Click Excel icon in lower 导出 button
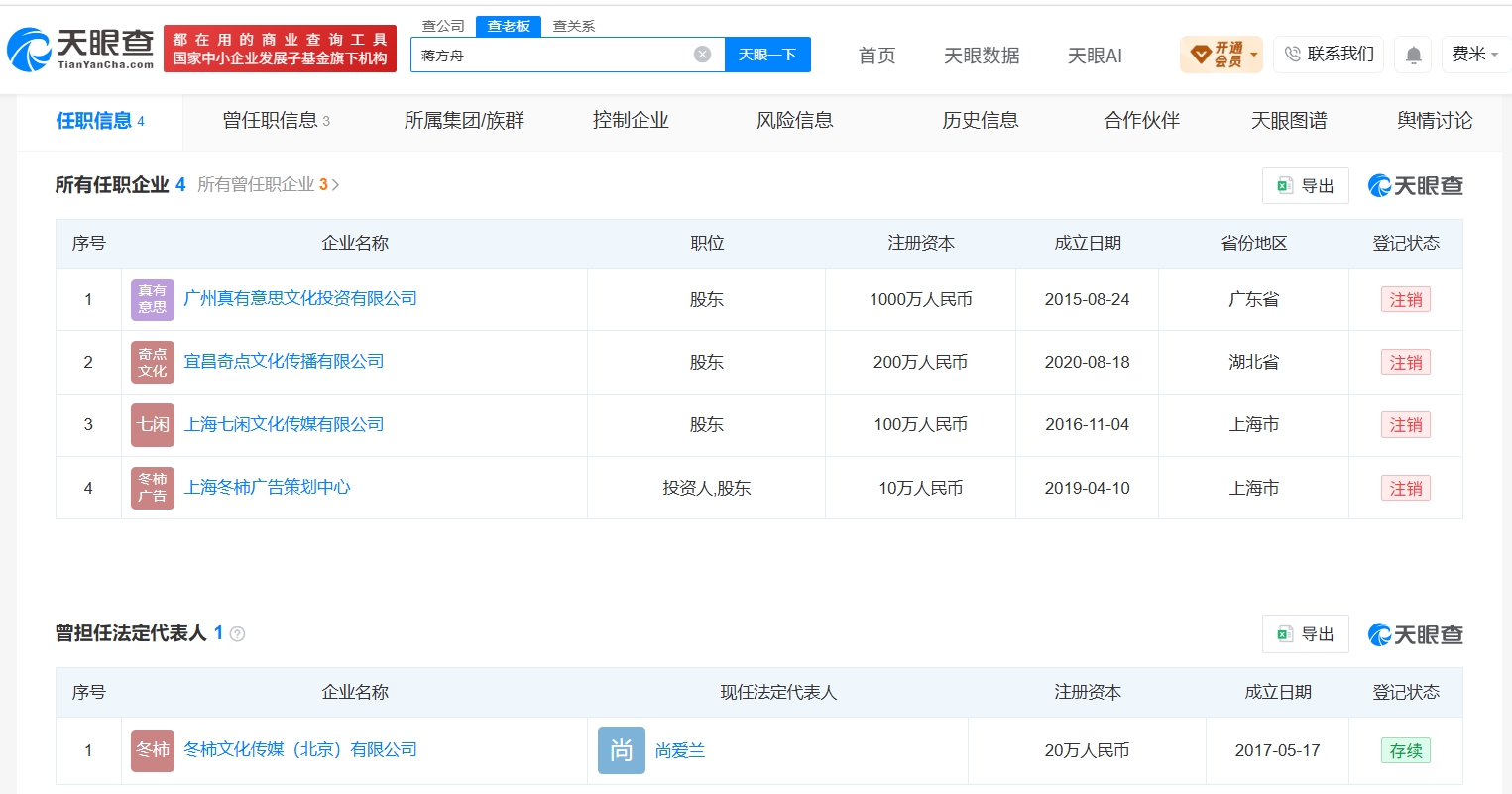 click(1286, 634)
